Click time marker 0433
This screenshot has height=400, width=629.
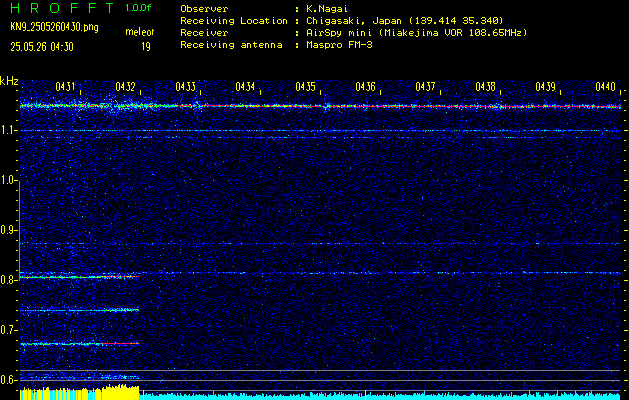tap(185, 86)
